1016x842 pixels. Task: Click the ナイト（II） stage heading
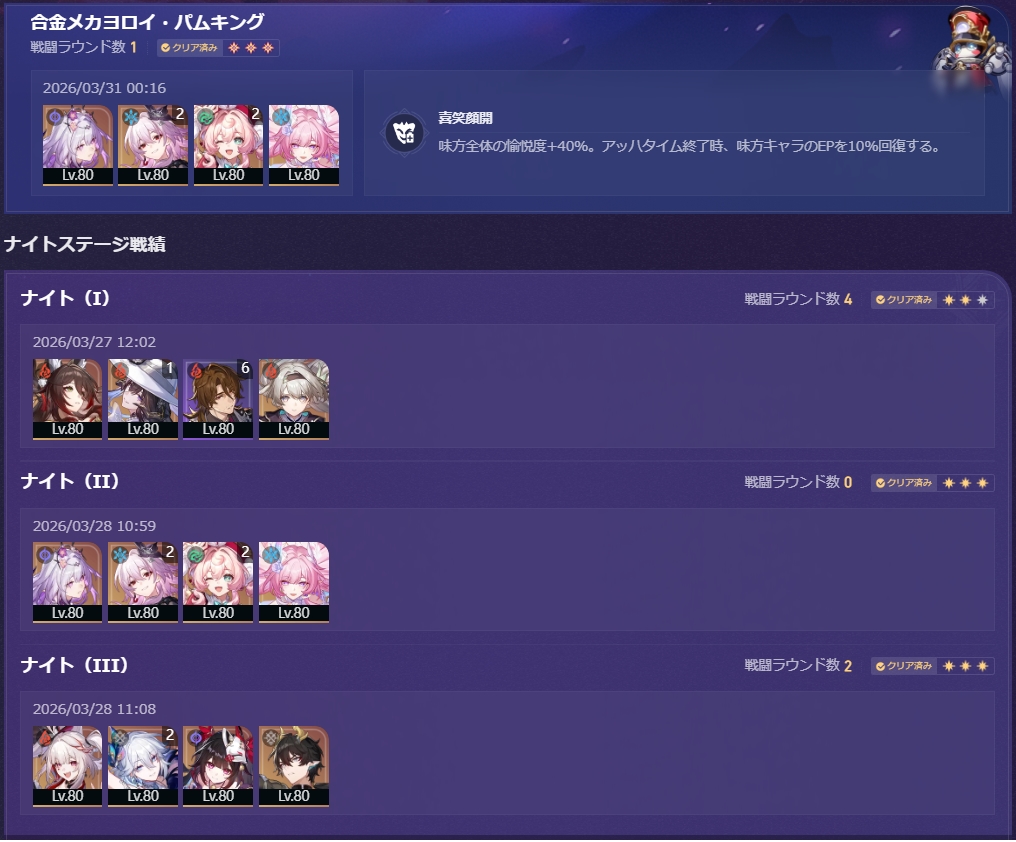click(x=70, y=481)
